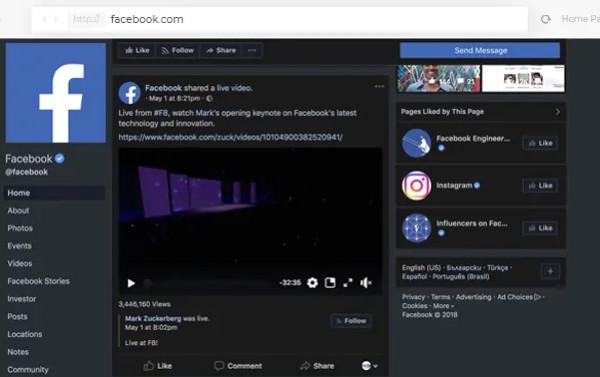600x377 pixels.
Task: Click the browser reload icon
Action: coord(546,19)
